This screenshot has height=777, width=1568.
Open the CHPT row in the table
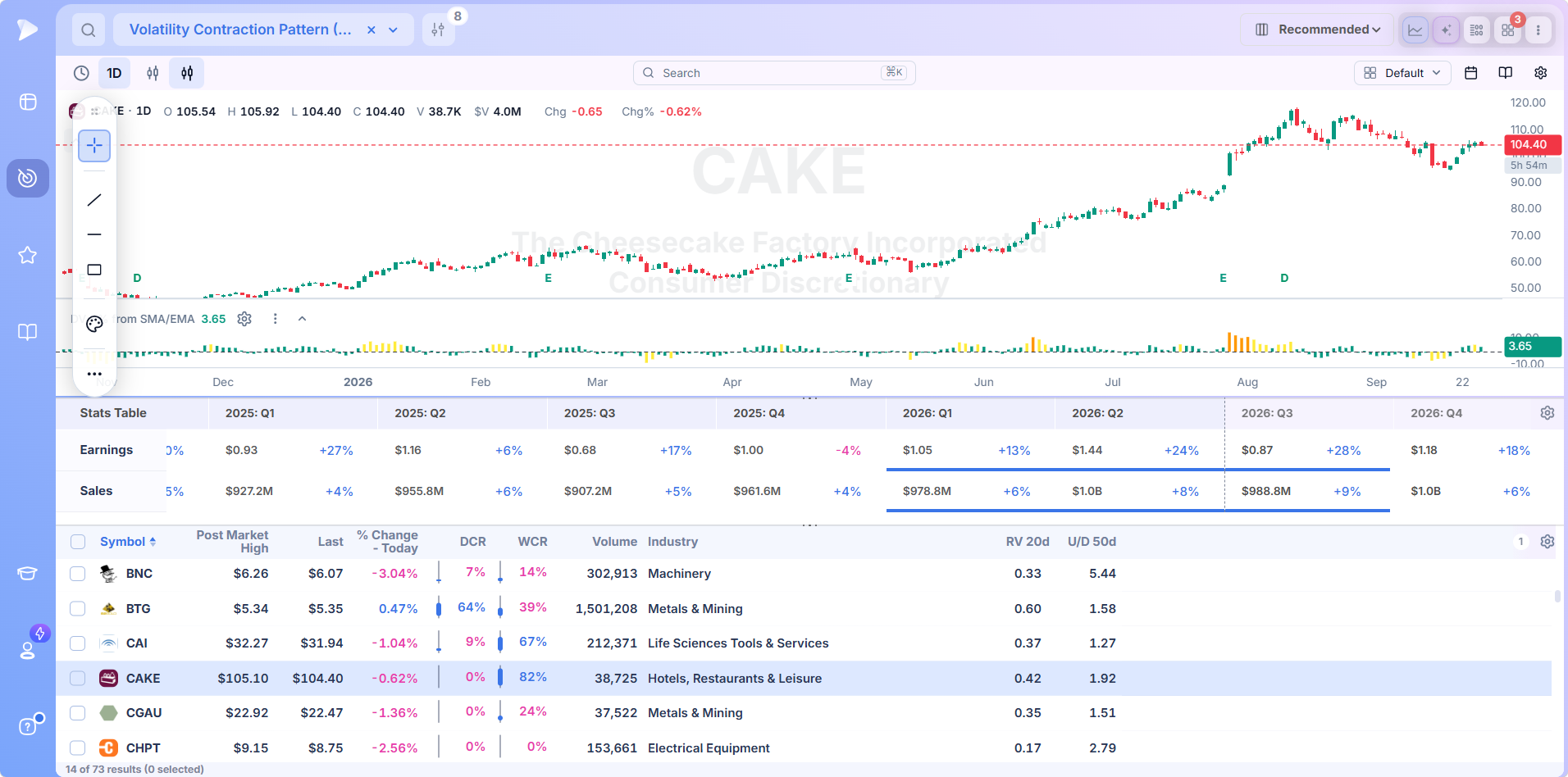click(804, 747)
